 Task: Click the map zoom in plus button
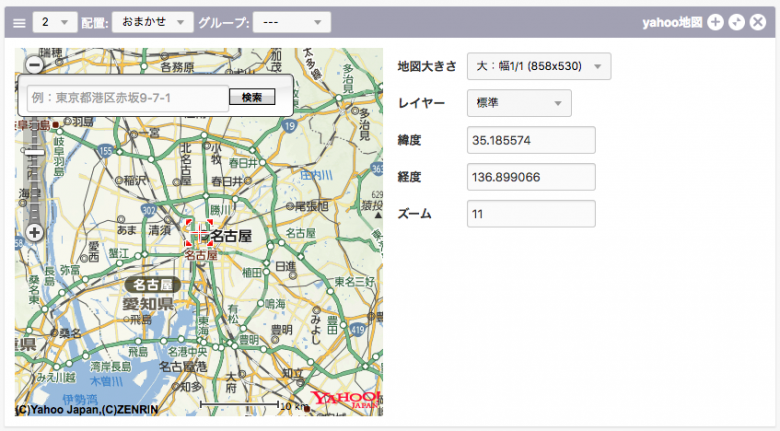[34, 232]
